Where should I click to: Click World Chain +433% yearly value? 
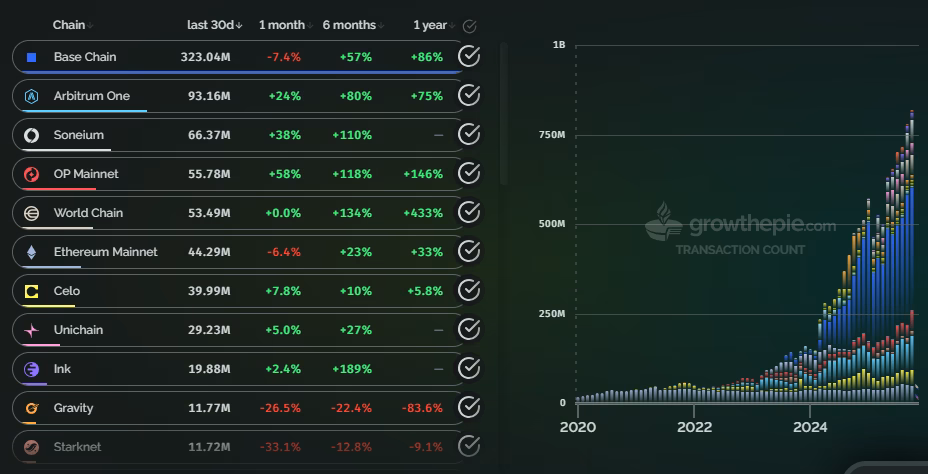[423, 213]
